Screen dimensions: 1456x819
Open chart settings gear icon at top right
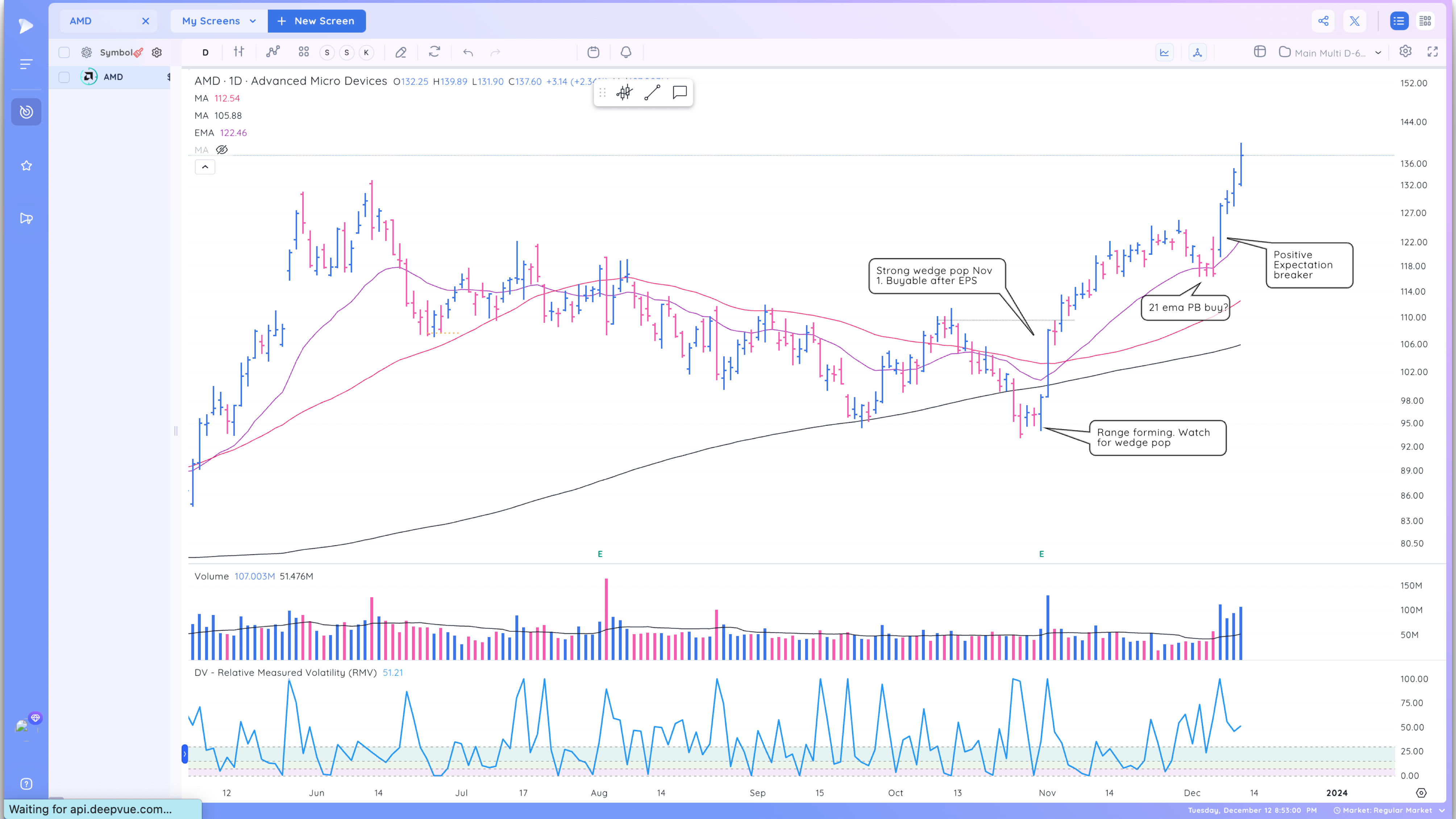coord(1406,51)
